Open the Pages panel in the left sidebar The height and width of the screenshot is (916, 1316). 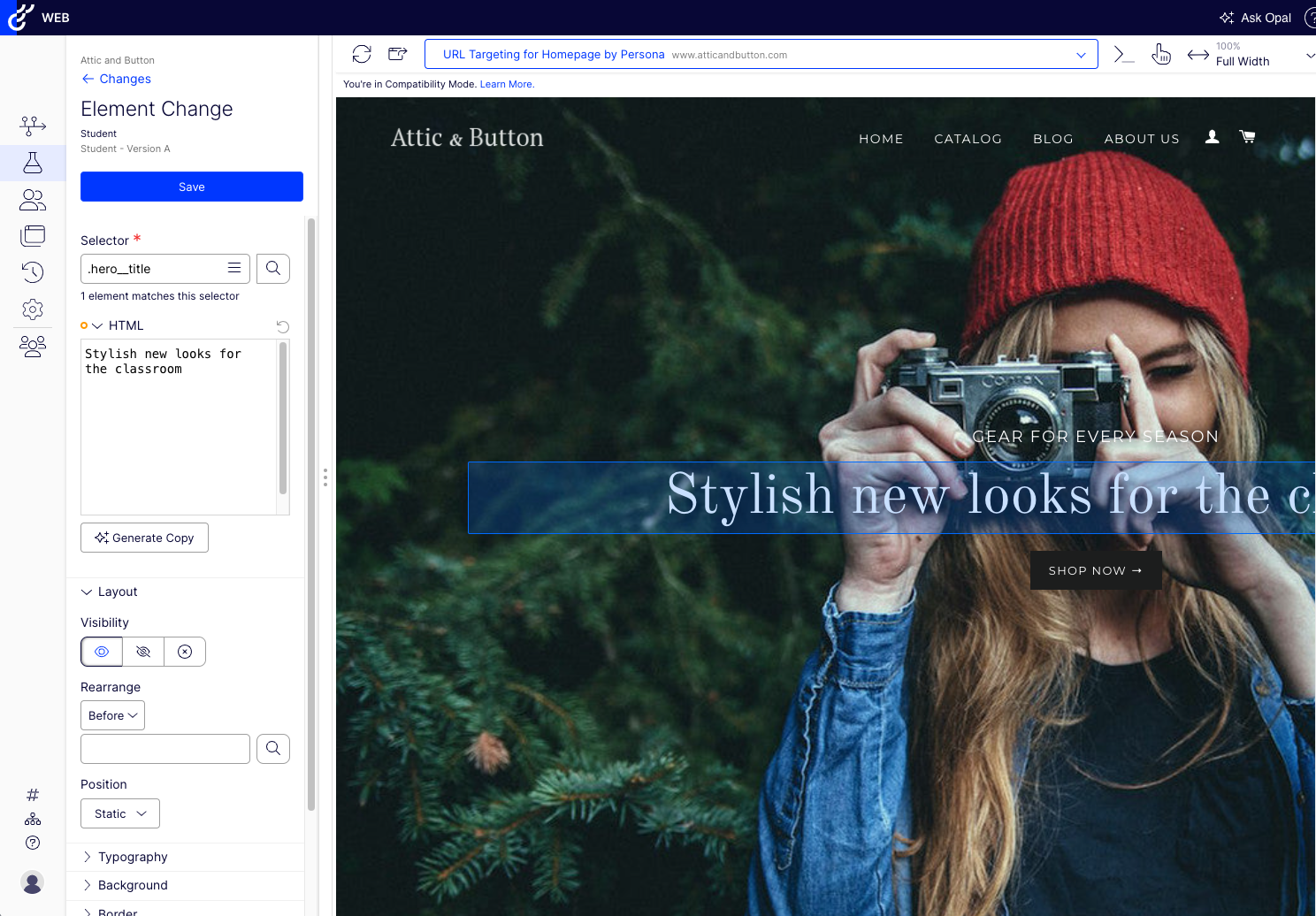[x=33, y=235]
